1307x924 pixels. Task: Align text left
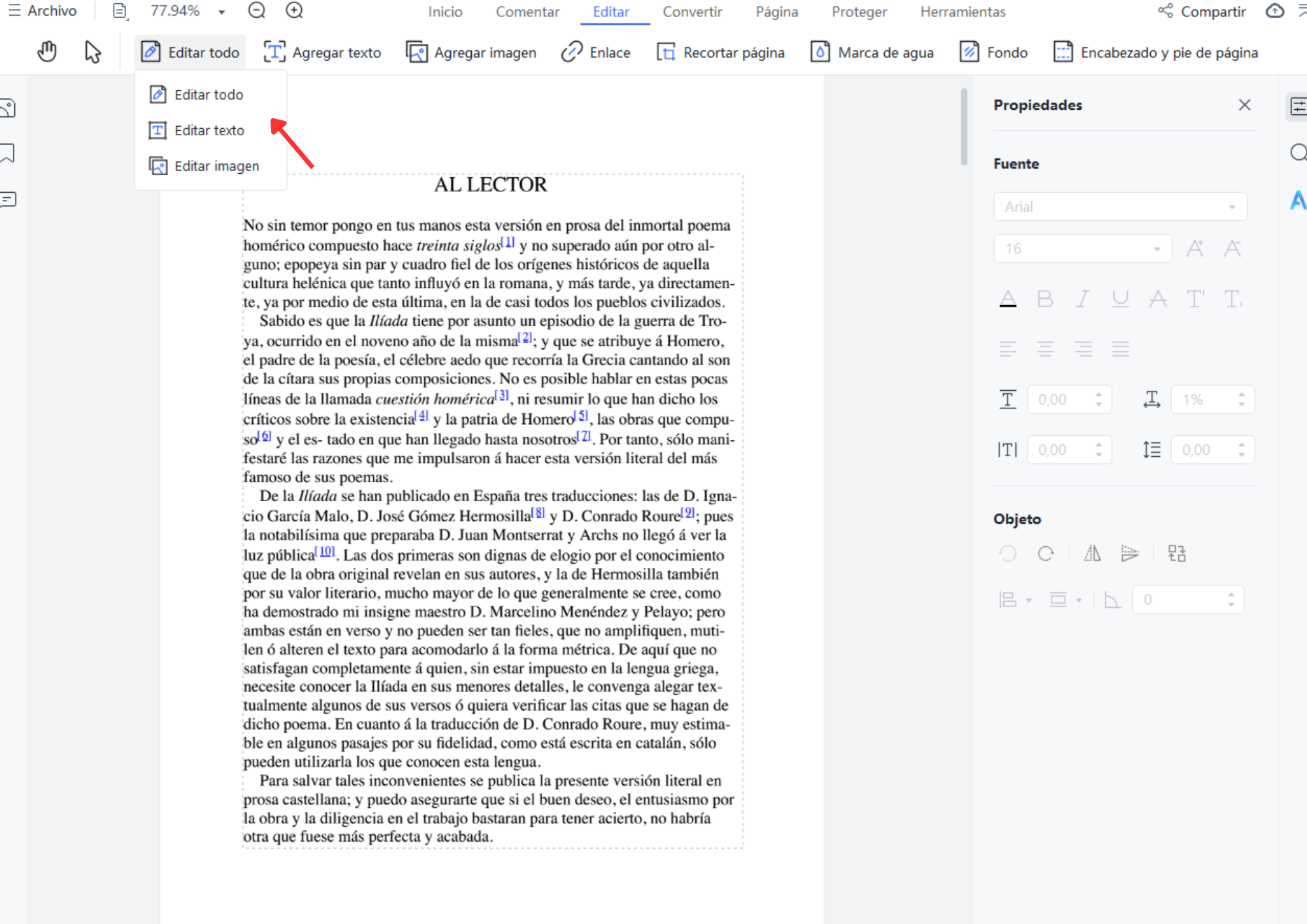(x=1008, y=349)
